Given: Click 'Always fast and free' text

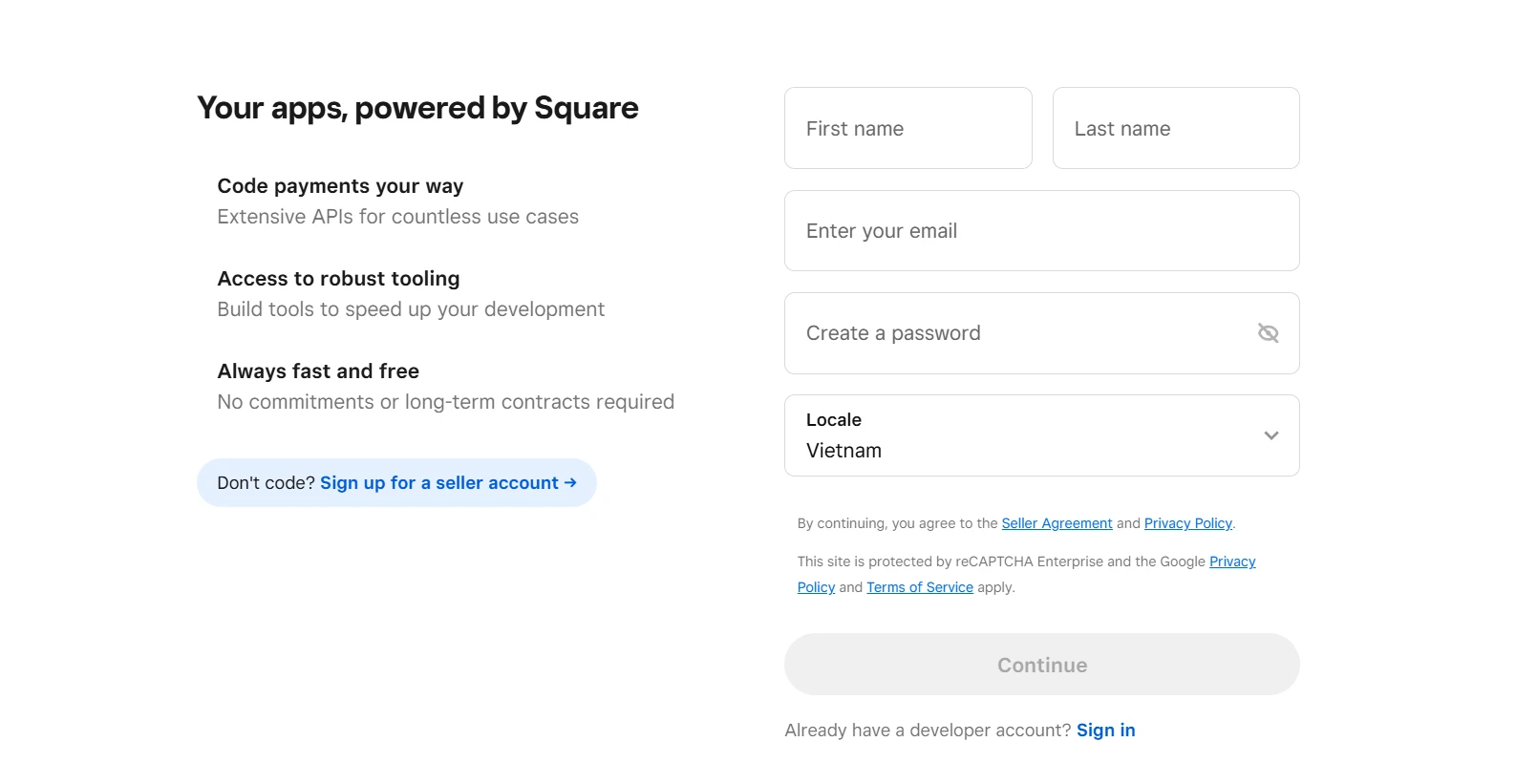Looking at the screenshot, I should [318, 371].
